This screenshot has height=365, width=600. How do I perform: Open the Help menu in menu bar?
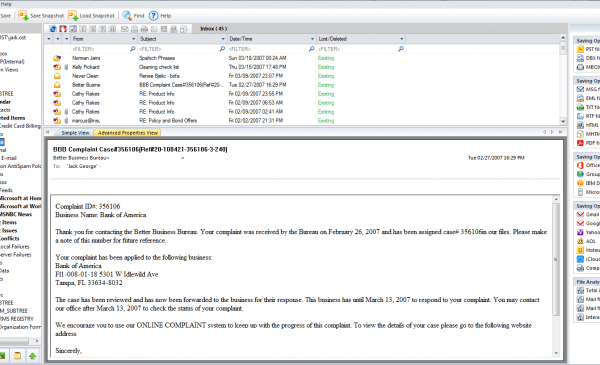pos(6,4)
